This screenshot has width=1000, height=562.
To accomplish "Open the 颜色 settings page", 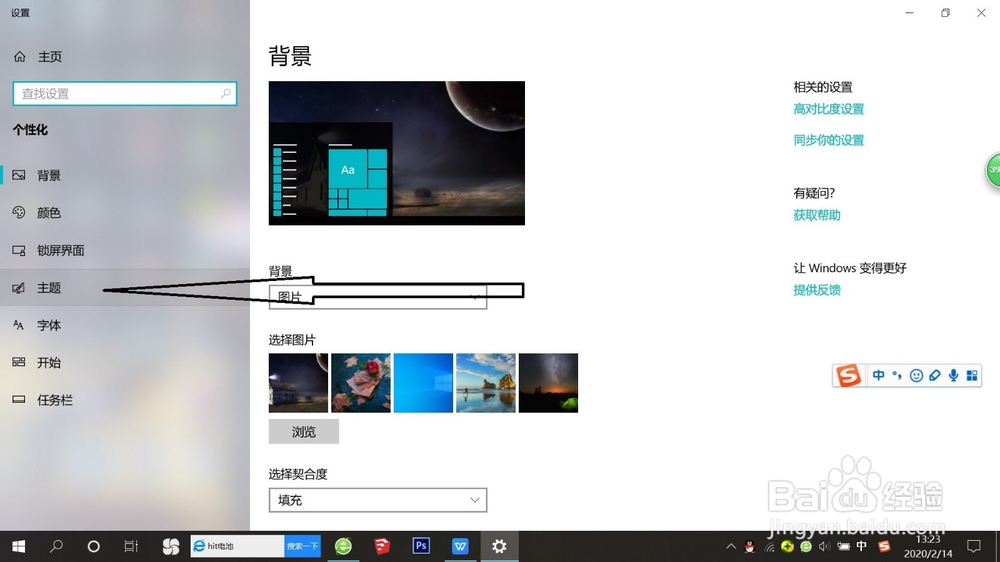I will (x=124, y=212).
